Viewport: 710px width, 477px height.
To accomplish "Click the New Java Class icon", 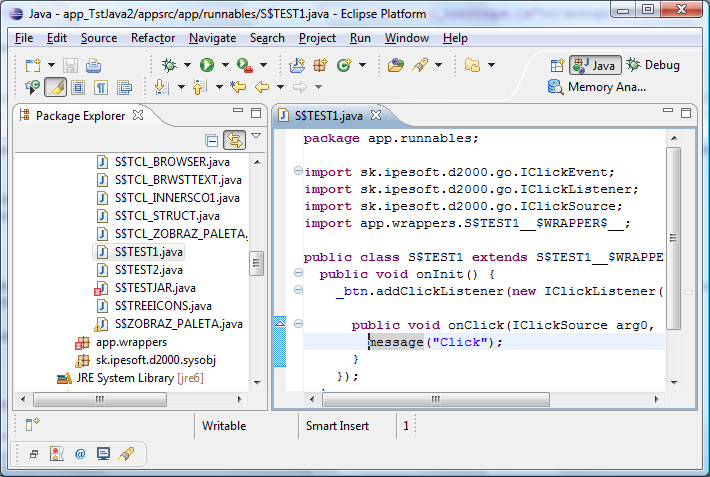I will pyautogui.click(x=344, y=65).
